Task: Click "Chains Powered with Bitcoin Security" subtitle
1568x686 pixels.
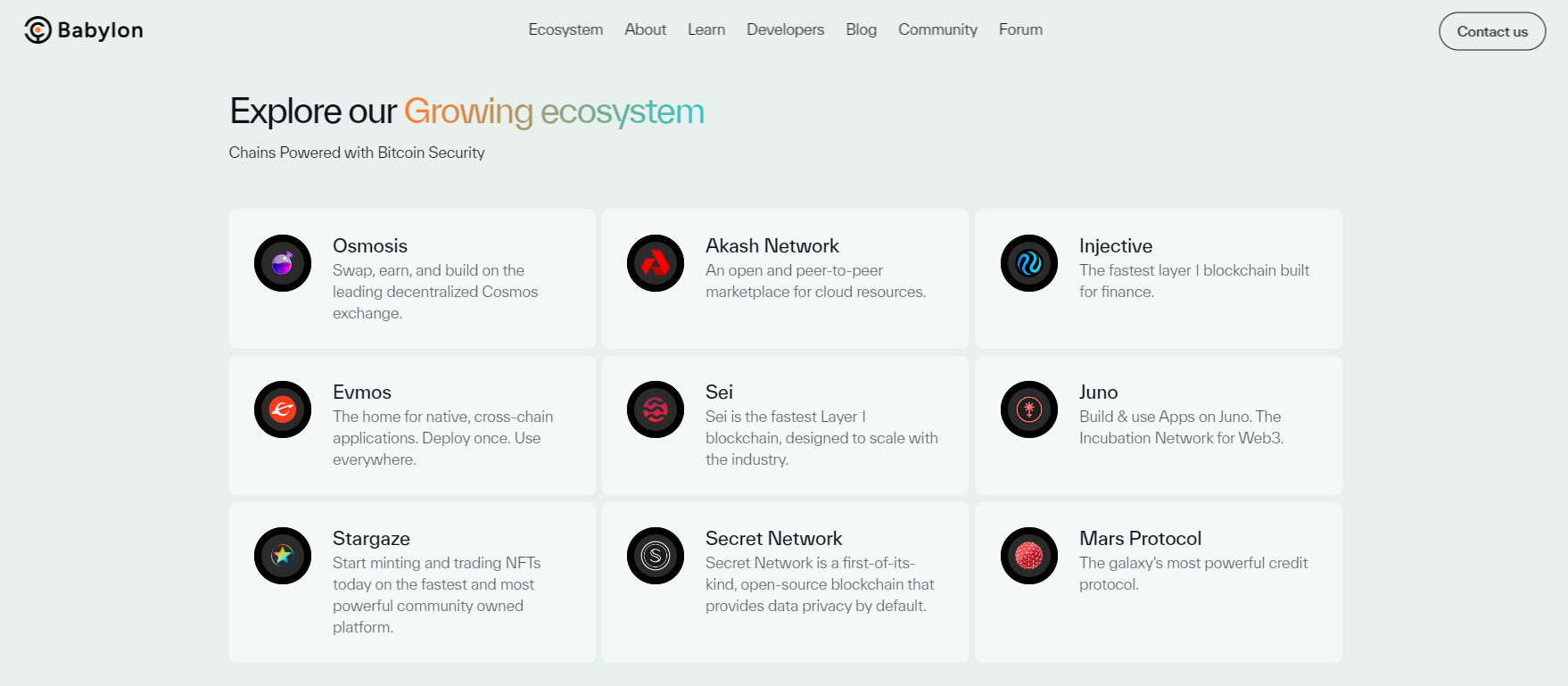Action: pyautogui.click(x=357, y=153)
